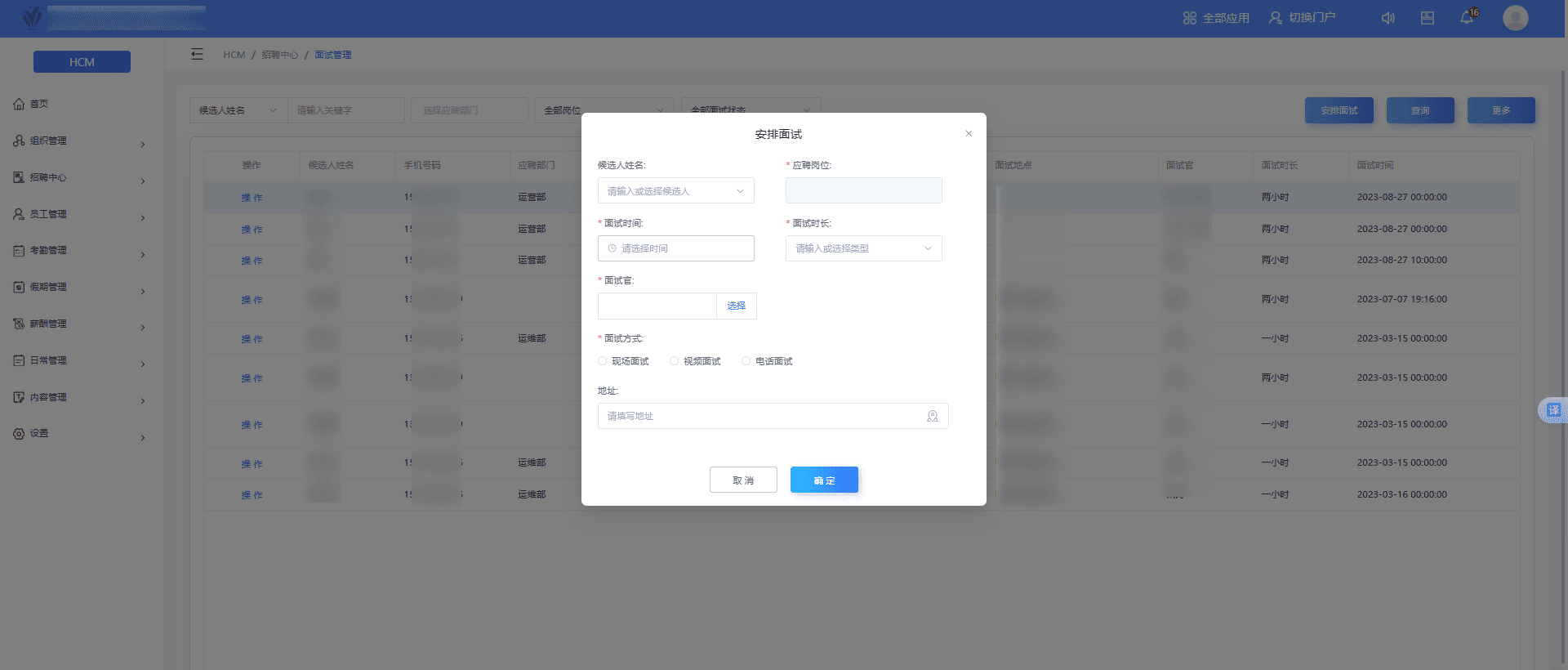Screen dimensions: 1568x670
Task: Click the logo icon at top left
Action: click(31, 18)
